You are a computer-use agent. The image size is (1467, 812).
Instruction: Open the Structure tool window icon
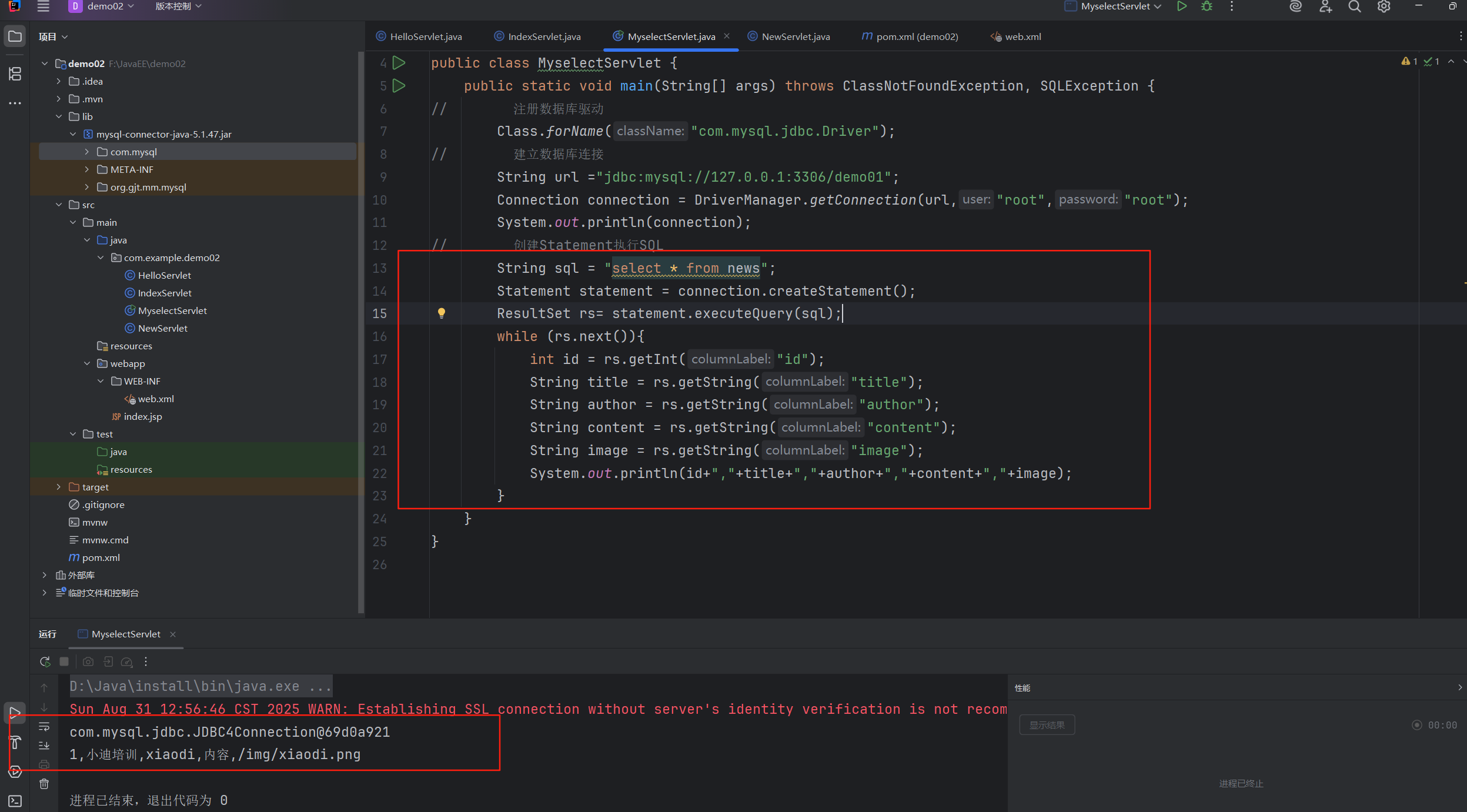[x=15, y=73]
